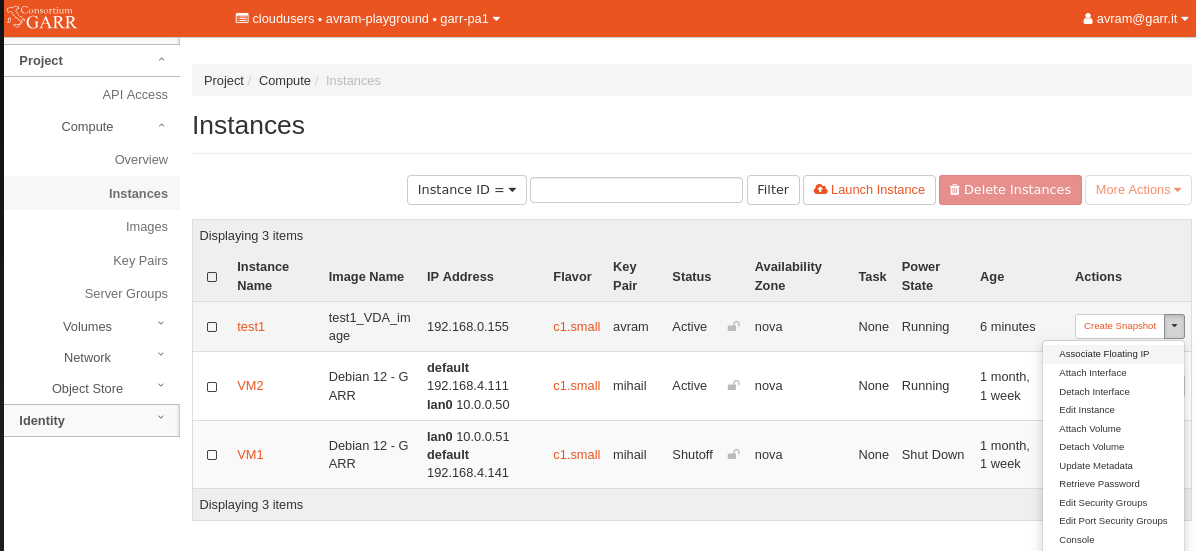This screenshot has height=551, width=1196.
Task: Check the checkbox for instance test1
Action: coord(212,327)
